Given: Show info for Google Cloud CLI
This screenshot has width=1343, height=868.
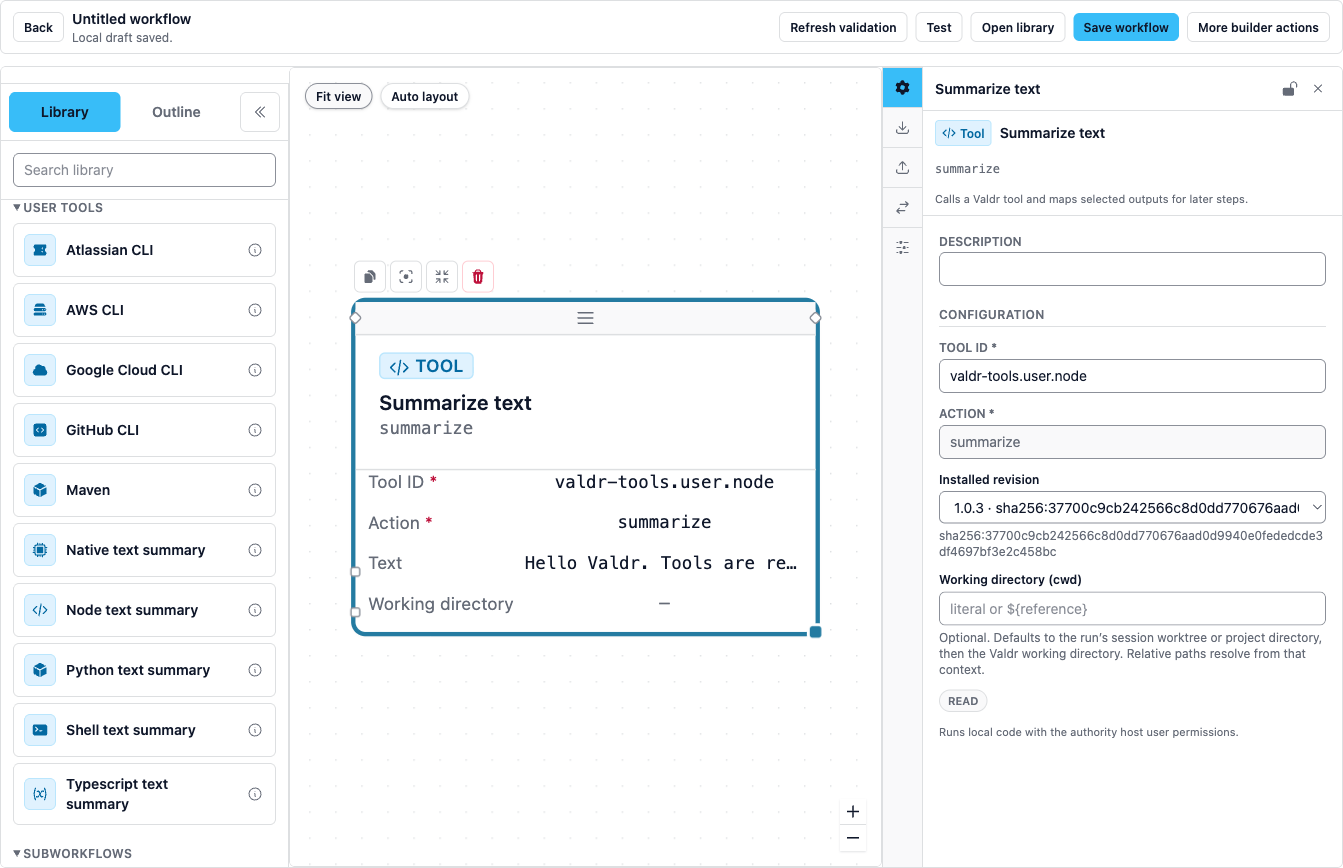Looking at the screenshot, I should coord(255,370).
